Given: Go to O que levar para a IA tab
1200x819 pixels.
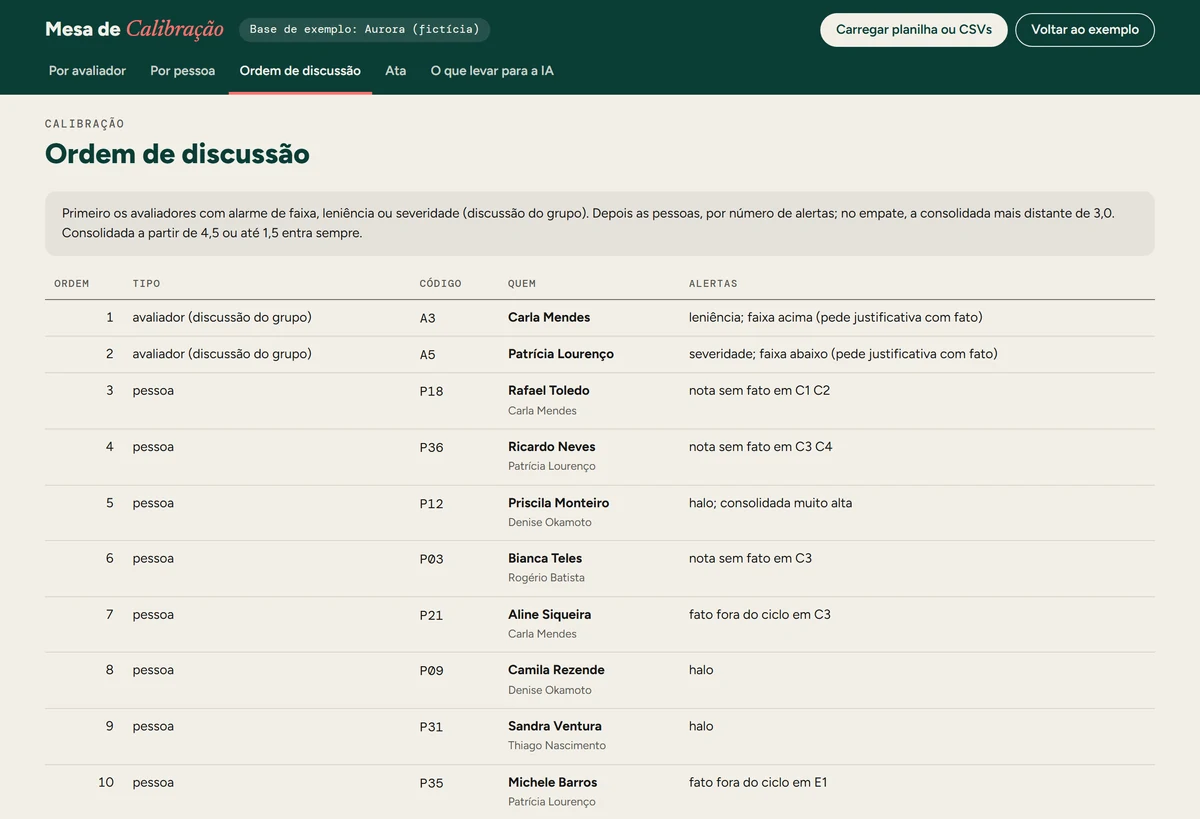Looking at the screenshot, I should point(492,71).
